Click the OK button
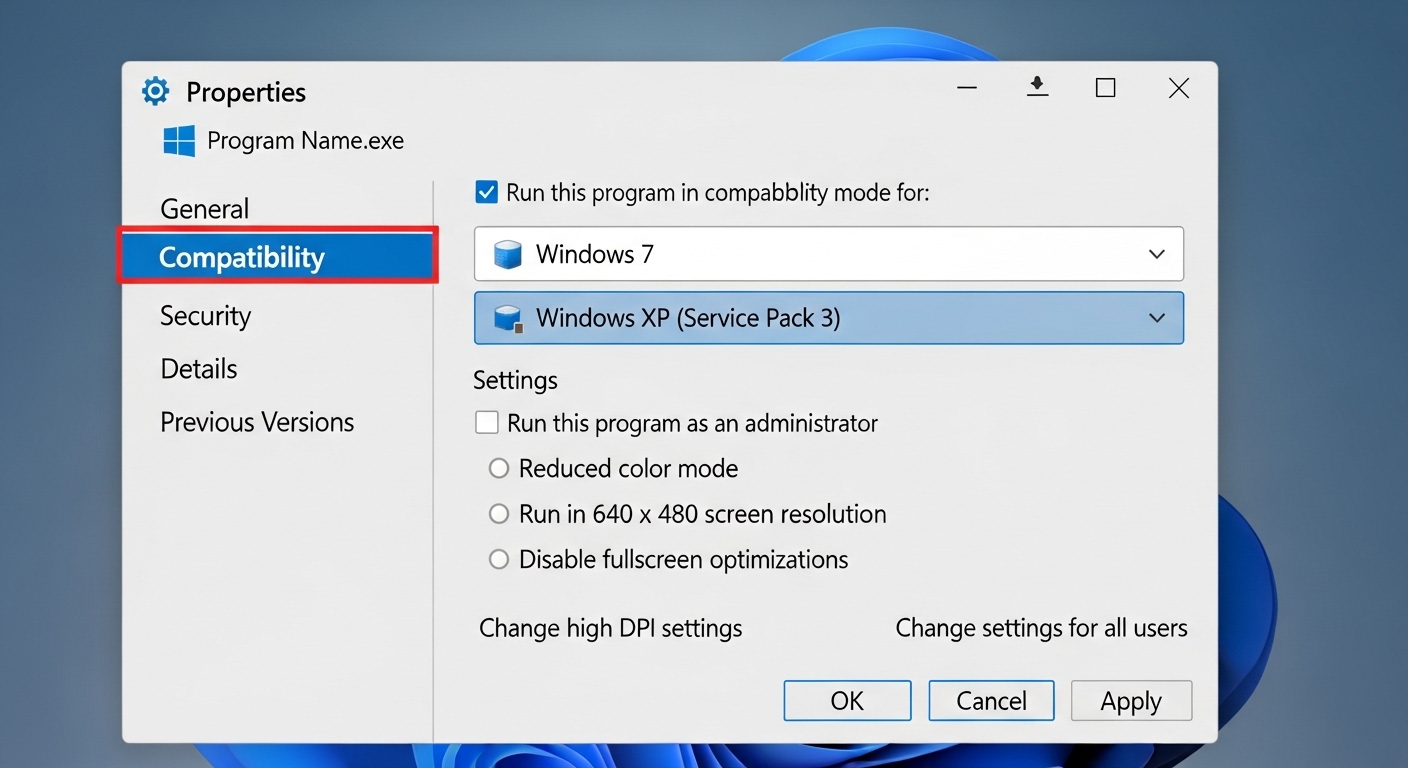The height and width of the screenshot is (768, 1408). 847,700
